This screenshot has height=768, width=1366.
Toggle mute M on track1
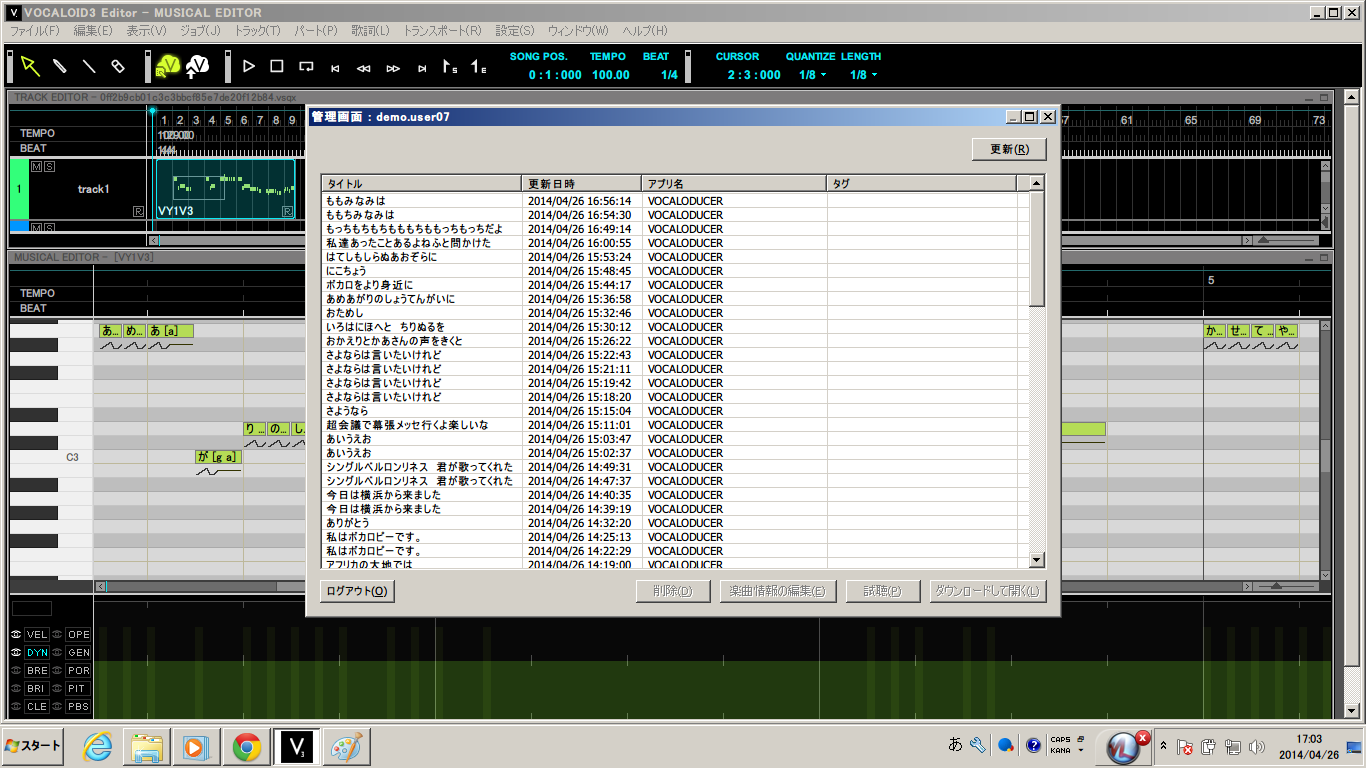(36, 165)
